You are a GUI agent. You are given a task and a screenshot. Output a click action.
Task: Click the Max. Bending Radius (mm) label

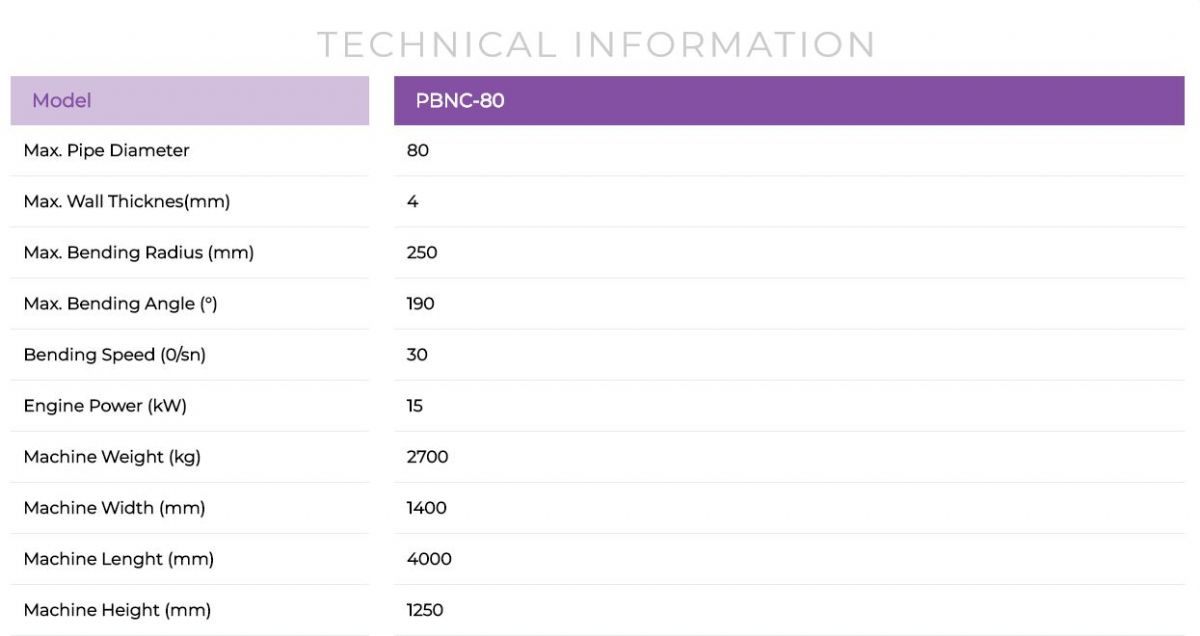pyautogui.click(x=139, y=253)
